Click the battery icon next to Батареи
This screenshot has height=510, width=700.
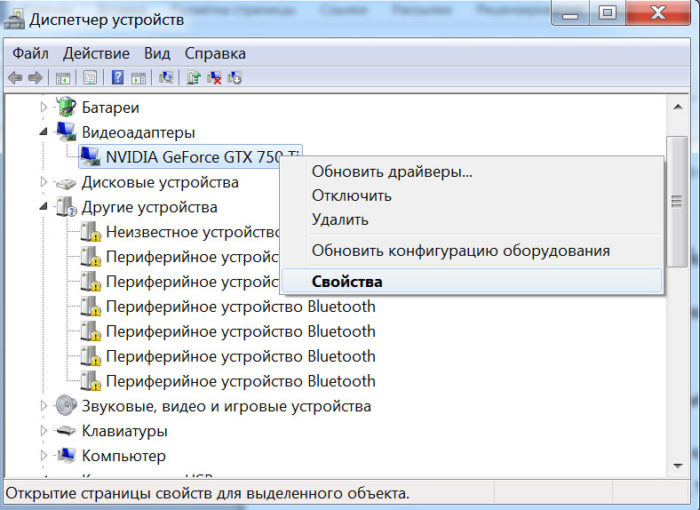[x=67, y=107]
